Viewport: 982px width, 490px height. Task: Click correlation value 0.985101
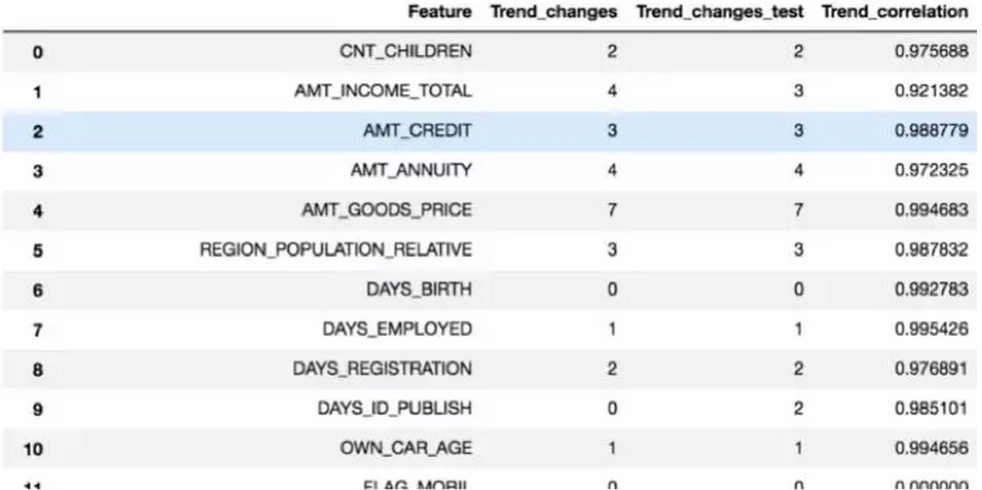pyautogui.click(x=931, y=409)
